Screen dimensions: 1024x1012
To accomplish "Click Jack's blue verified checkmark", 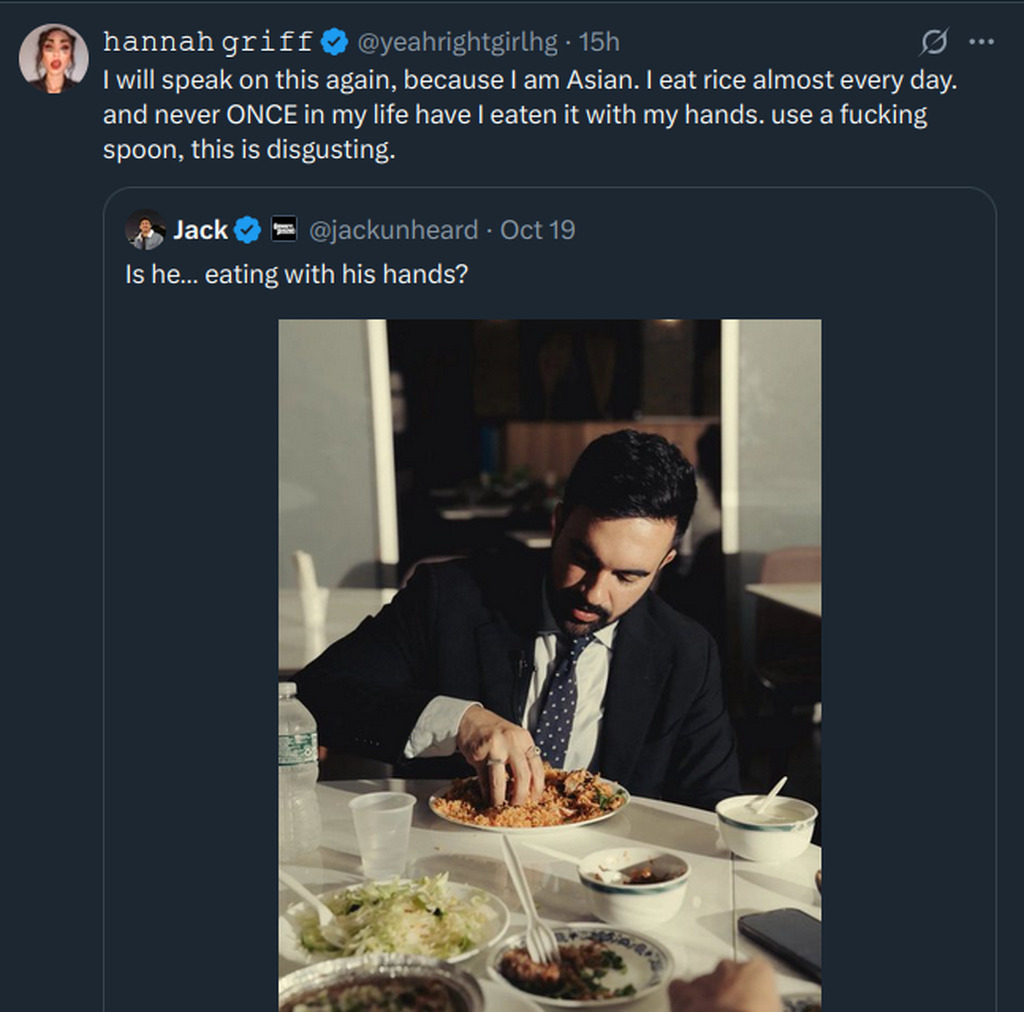I will pos(247,230).
